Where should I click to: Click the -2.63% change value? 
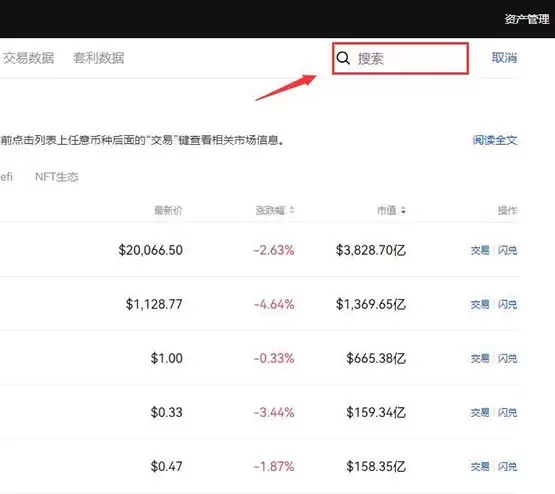tap(274, 251)
